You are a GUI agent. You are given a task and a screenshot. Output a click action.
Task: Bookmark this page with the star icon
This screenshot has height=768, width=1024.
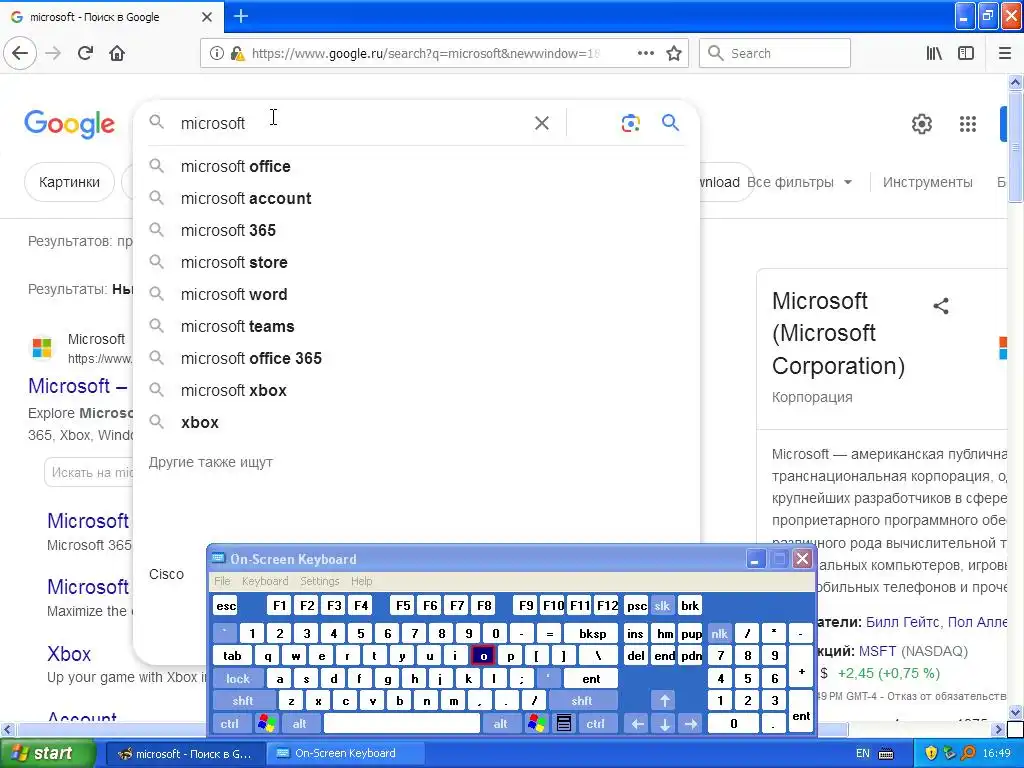point(674,53)
